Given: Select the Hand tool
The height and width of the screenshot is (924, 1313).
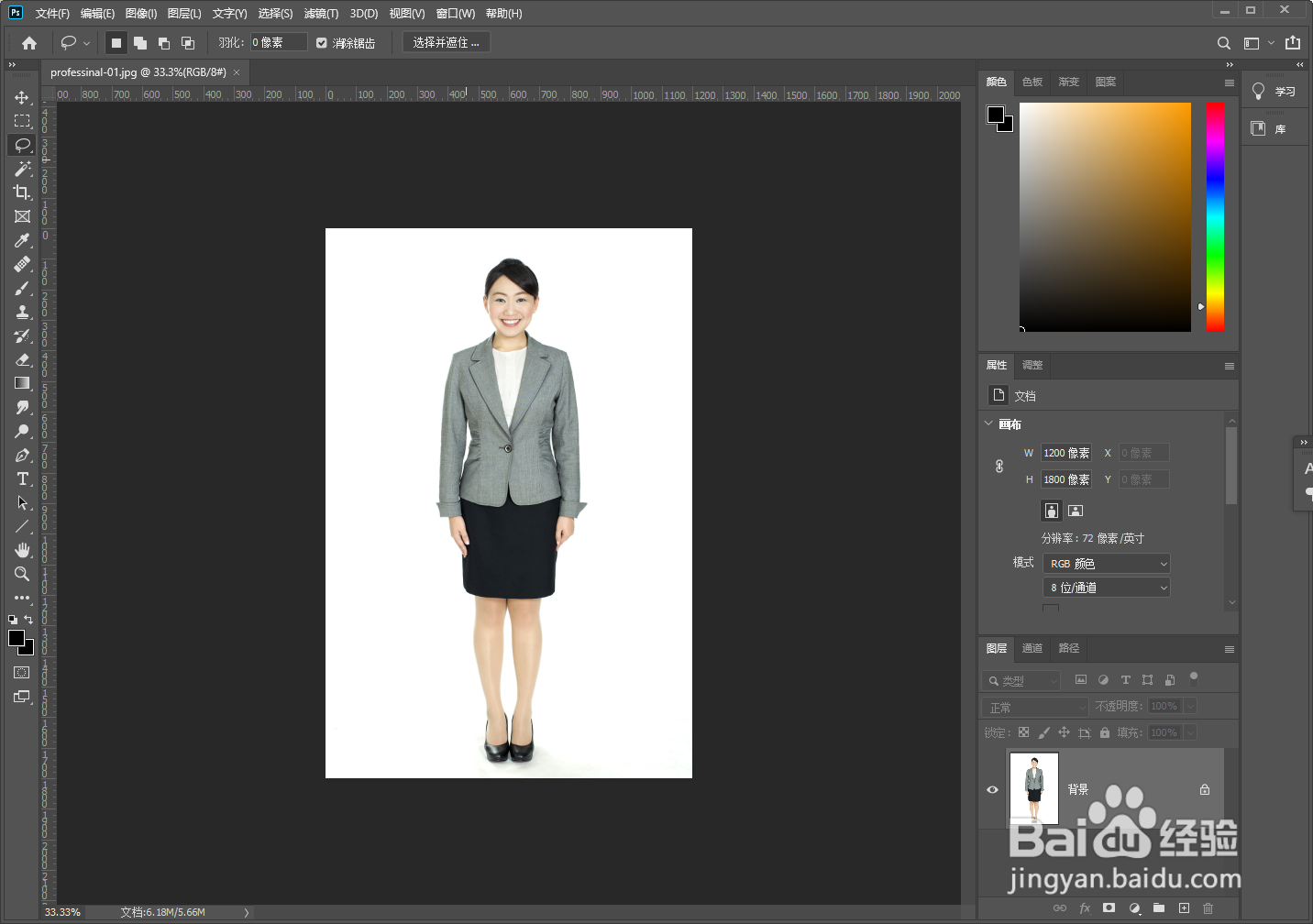Looking at the screenshot, I should [22, 550].
